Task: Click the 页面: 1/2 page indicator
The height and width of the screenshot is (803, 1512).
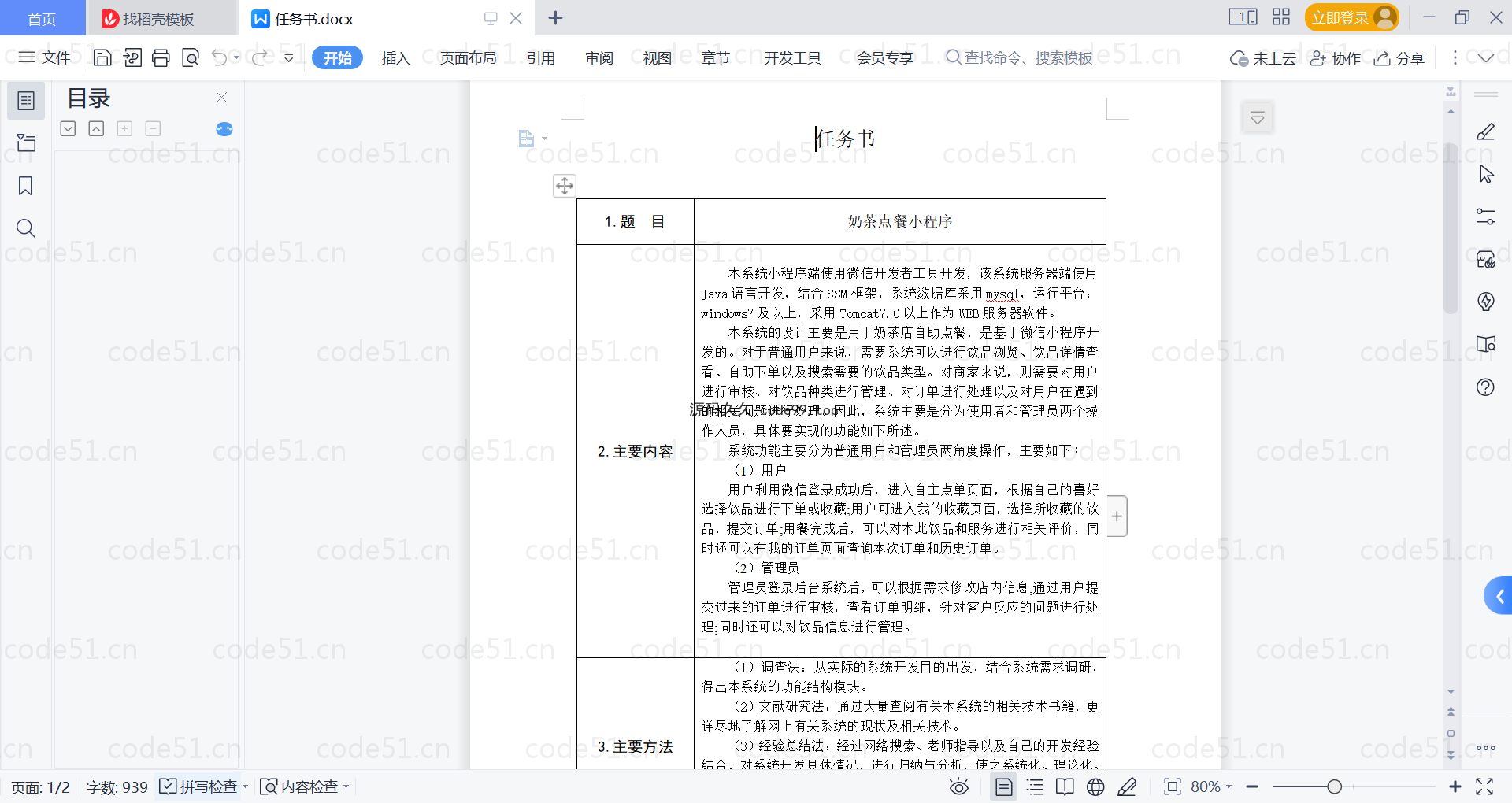Action: 40,787
